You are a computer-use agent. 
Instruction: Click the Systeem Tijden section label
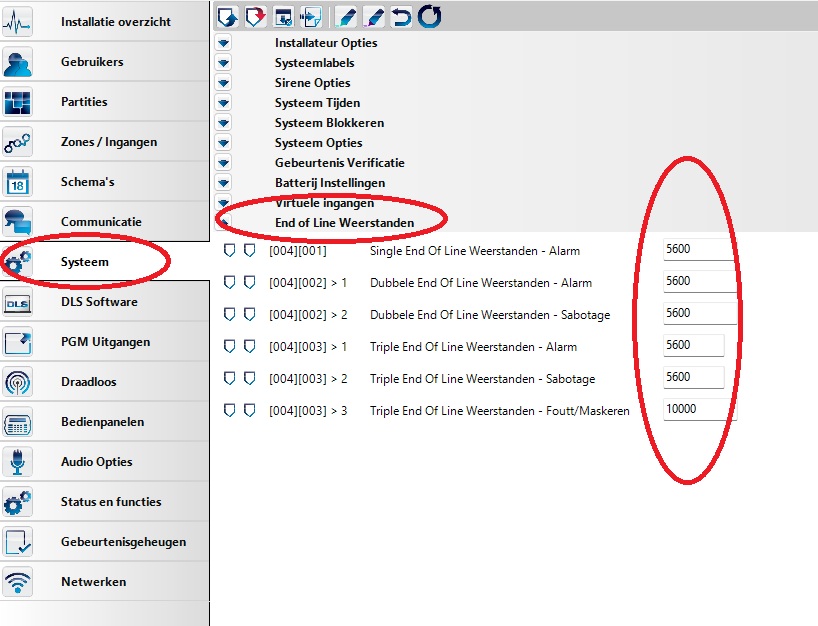coord(317,103)
